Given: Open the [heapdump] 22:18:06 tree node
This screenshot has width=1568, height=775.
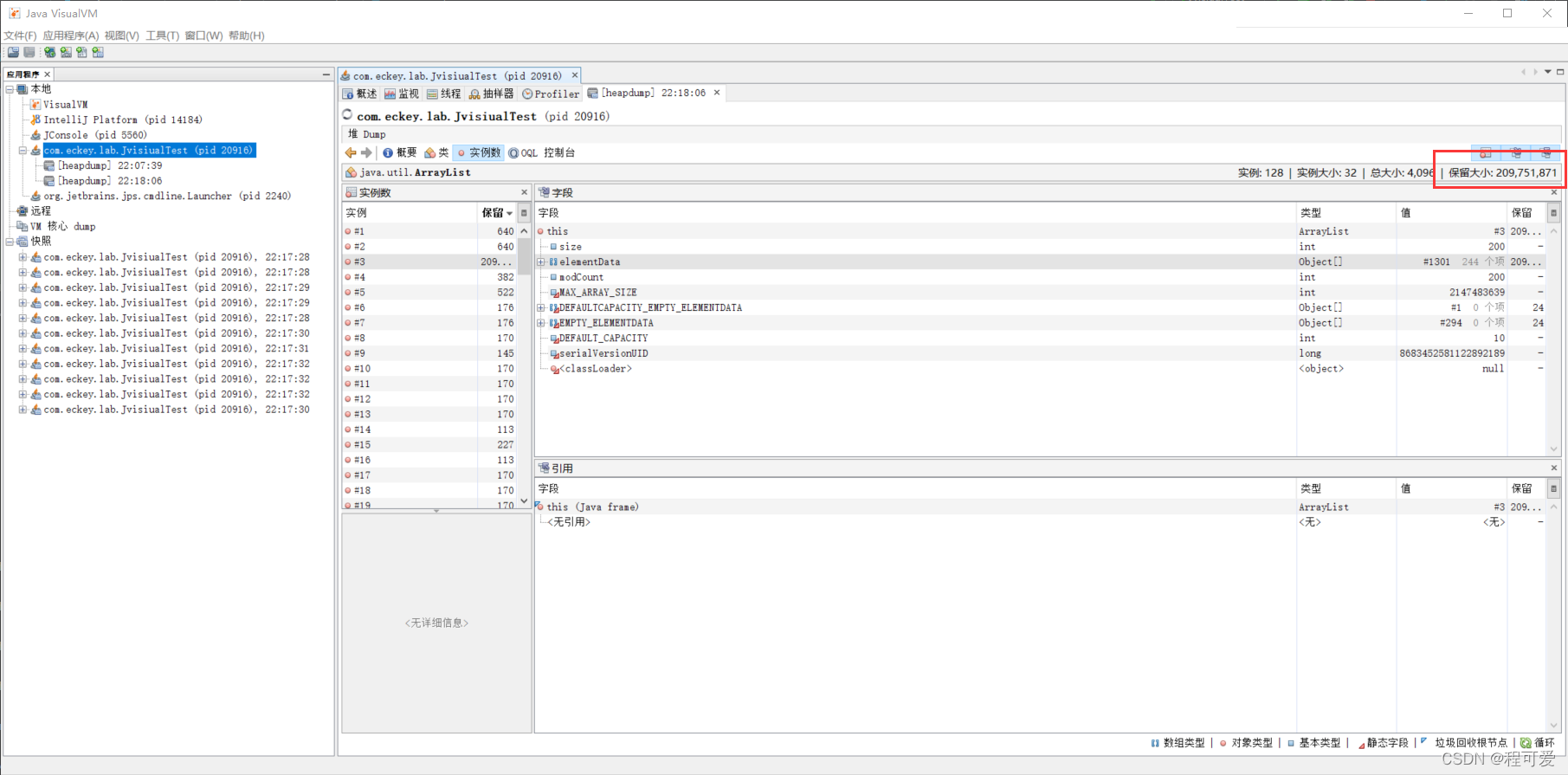Looking at the screenshot, I should click(110, 181).
